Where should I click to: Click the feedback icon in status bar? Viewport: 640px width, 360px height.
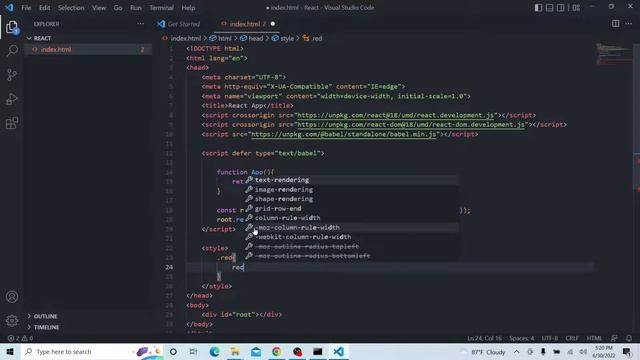[614, 338]
